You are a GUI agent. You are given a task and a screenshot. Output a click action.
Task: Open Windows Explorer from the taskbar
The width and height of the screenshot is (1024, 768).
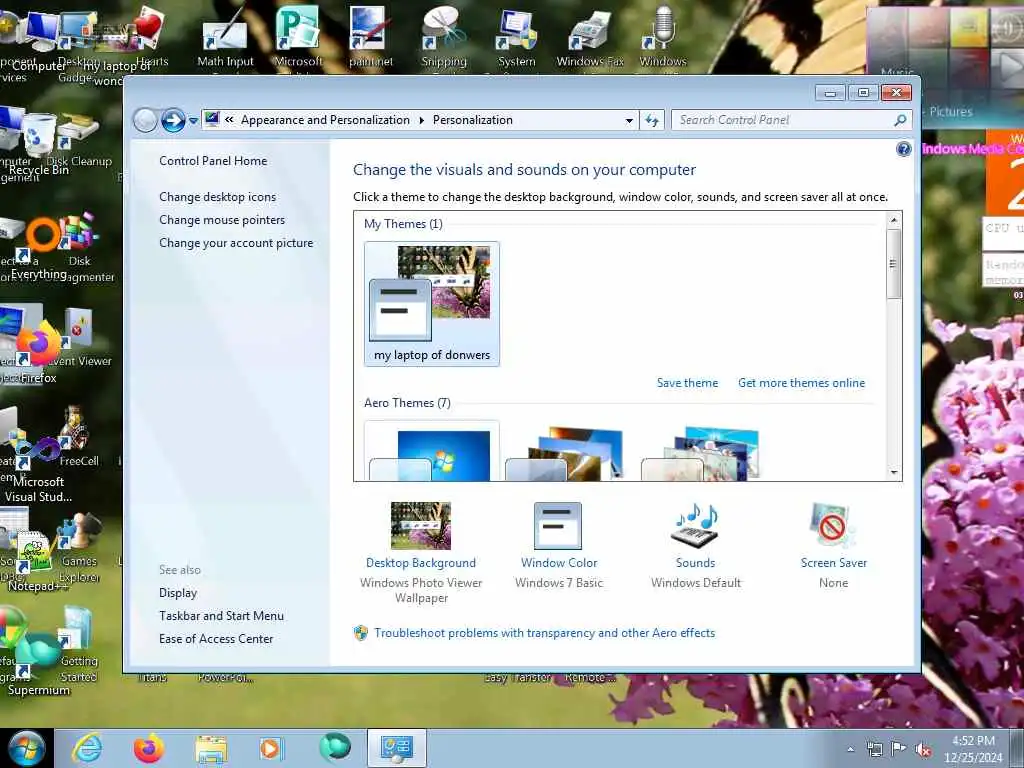(x=210, y=749)
